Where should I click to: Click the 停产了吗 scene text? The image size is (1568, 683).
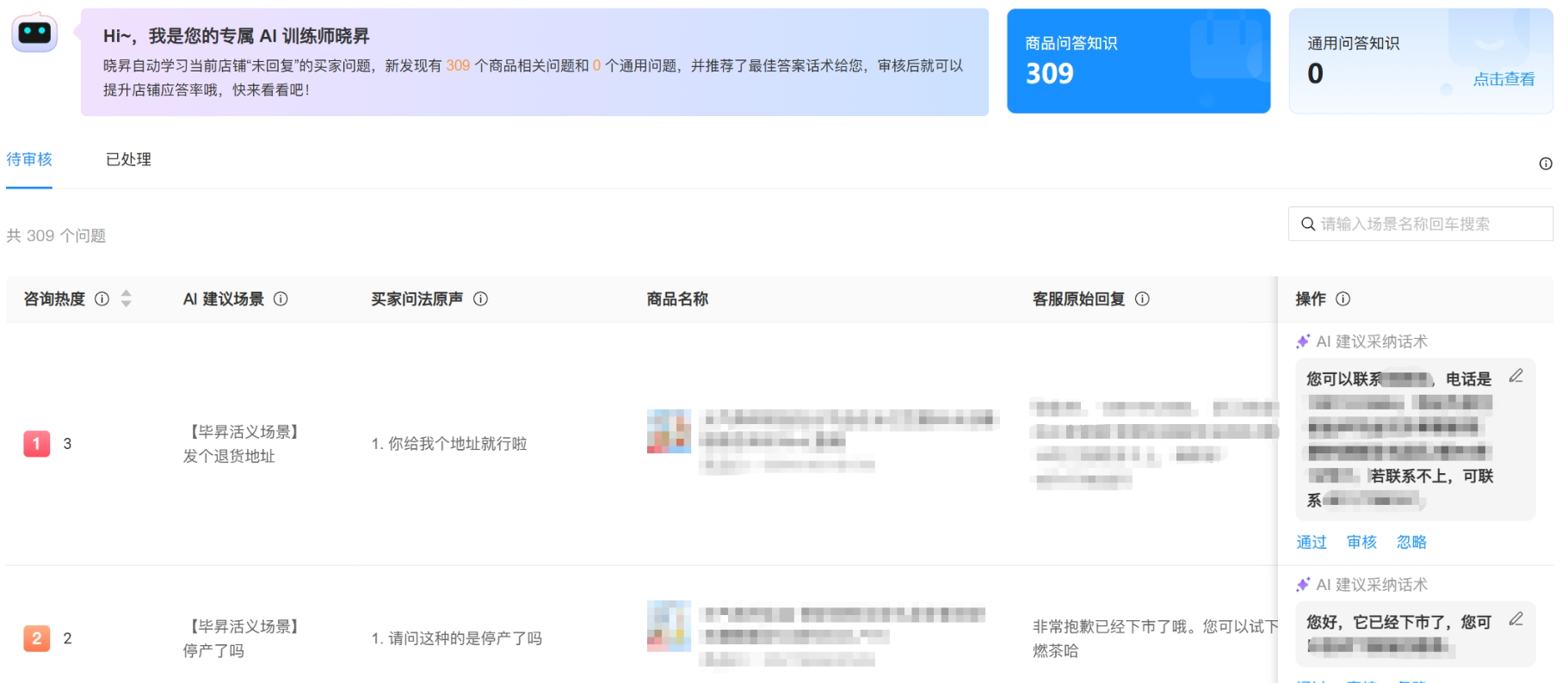213,650
